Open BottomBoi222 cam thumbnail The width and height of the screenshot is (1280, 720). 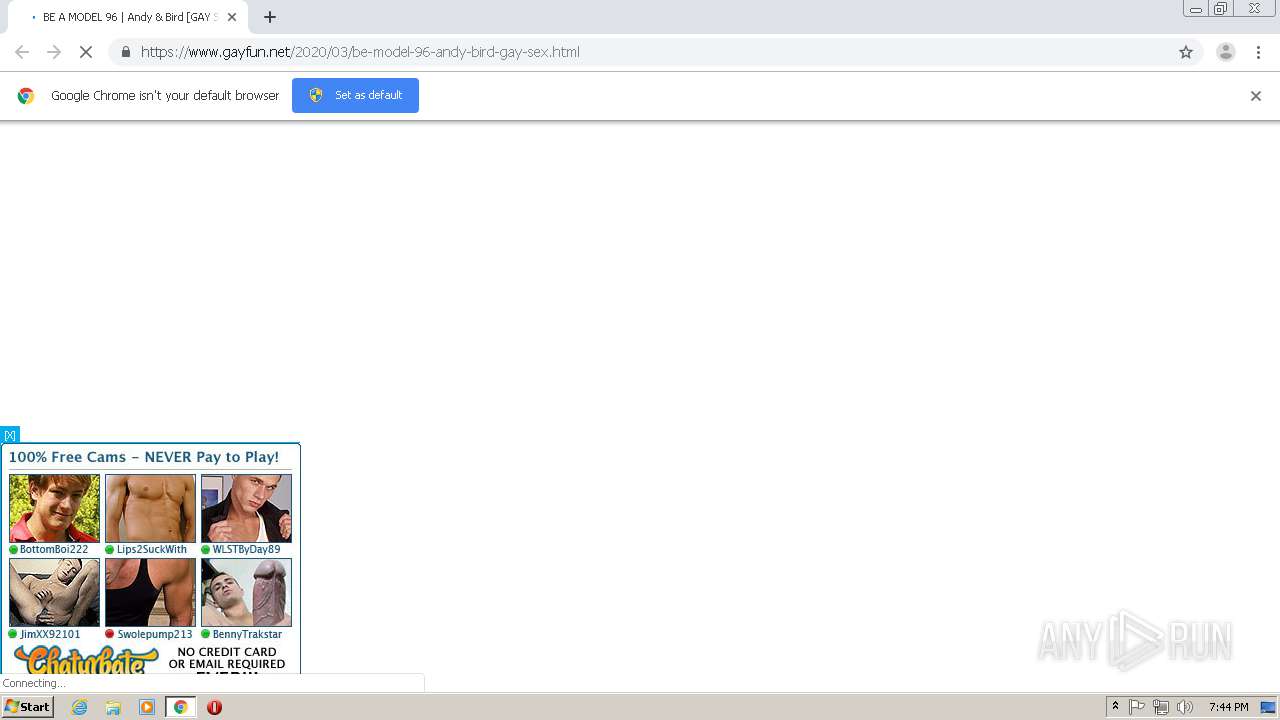[x=54, y=508]
